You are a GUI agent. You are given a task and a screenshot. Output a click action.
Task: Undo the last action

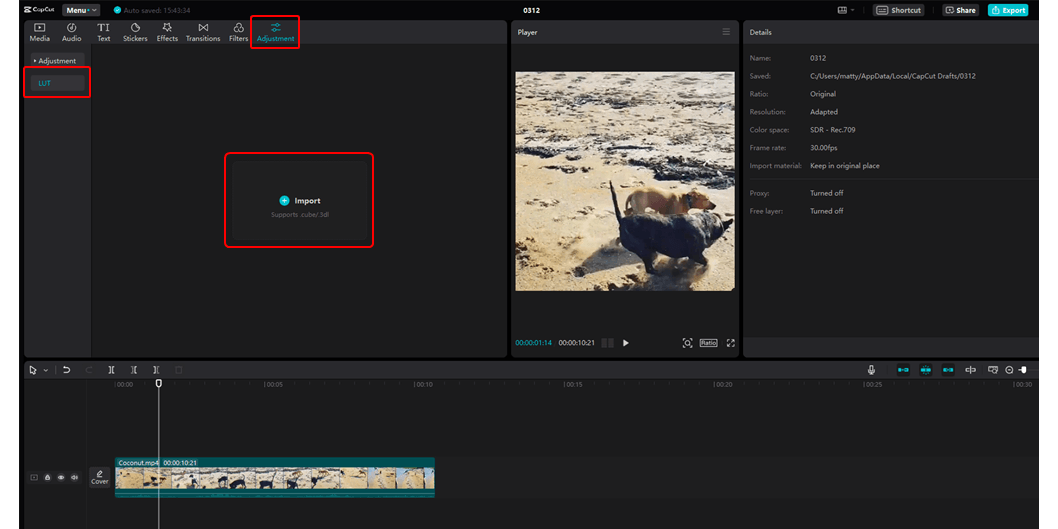pyautogui.click(x=66, y=370)
